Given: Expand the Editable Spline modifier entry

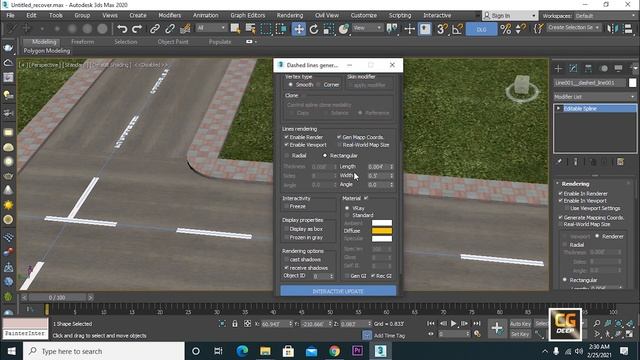Looking at the screenshot, I should 558,109.
